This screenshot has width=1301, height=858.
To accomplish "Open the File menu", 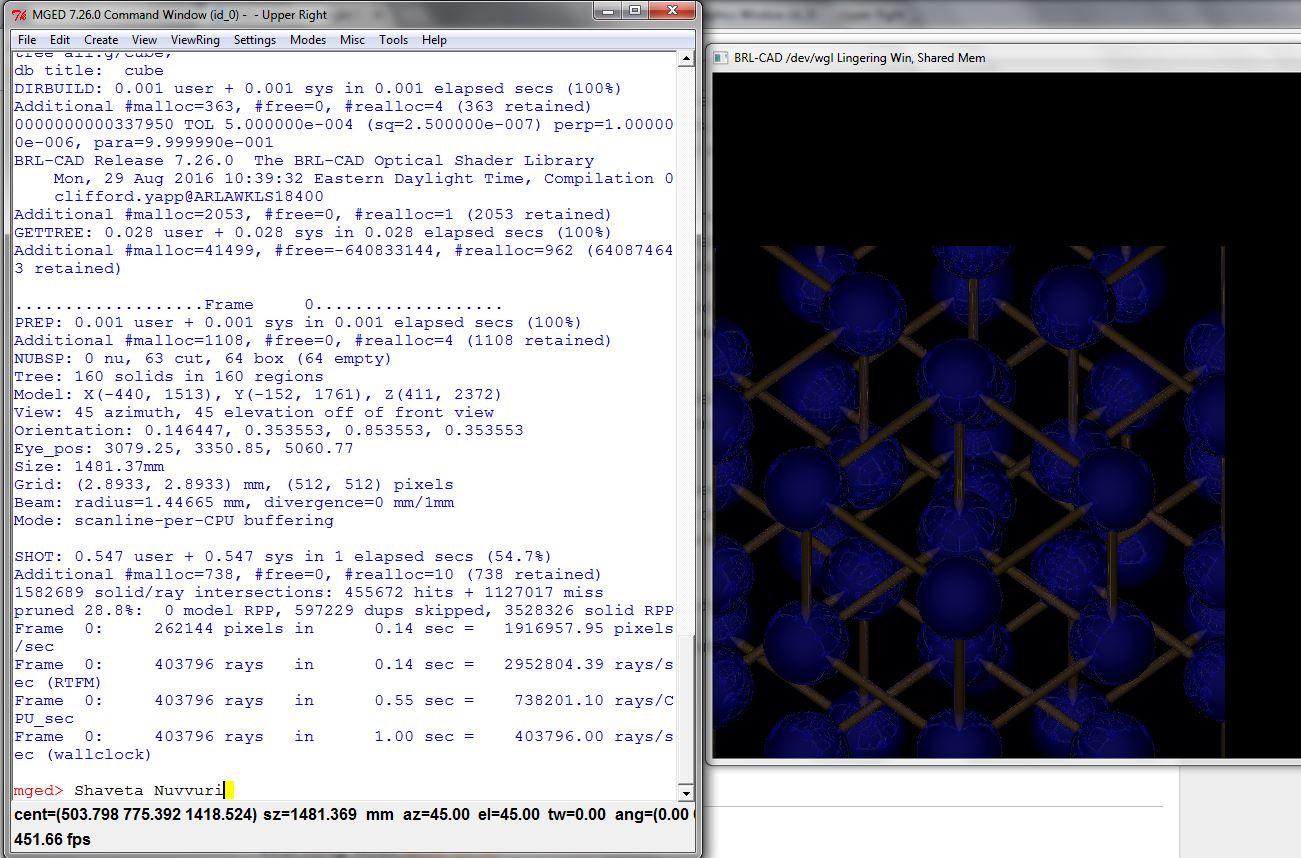I will (27, 40).
